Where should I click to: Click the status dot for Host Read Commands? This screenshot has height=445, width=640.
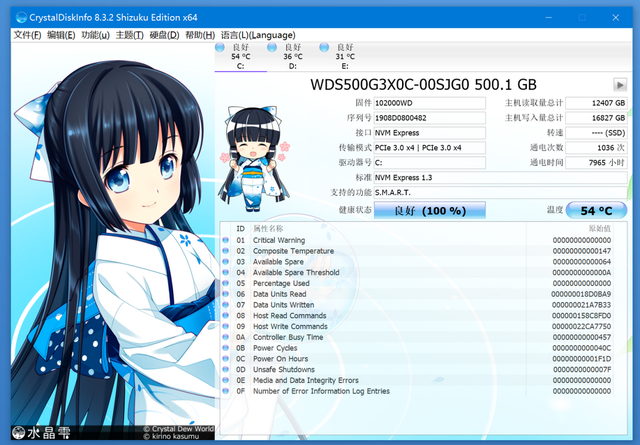[225, 316]
